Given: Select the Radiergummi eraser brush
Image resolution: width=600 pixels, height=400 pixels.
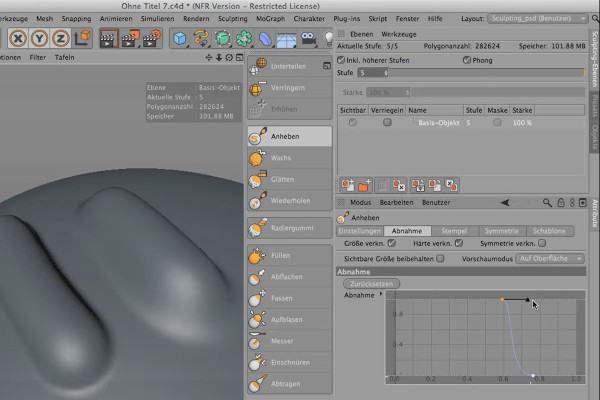Looking at the screenshot, I should (x=290, y=228).
